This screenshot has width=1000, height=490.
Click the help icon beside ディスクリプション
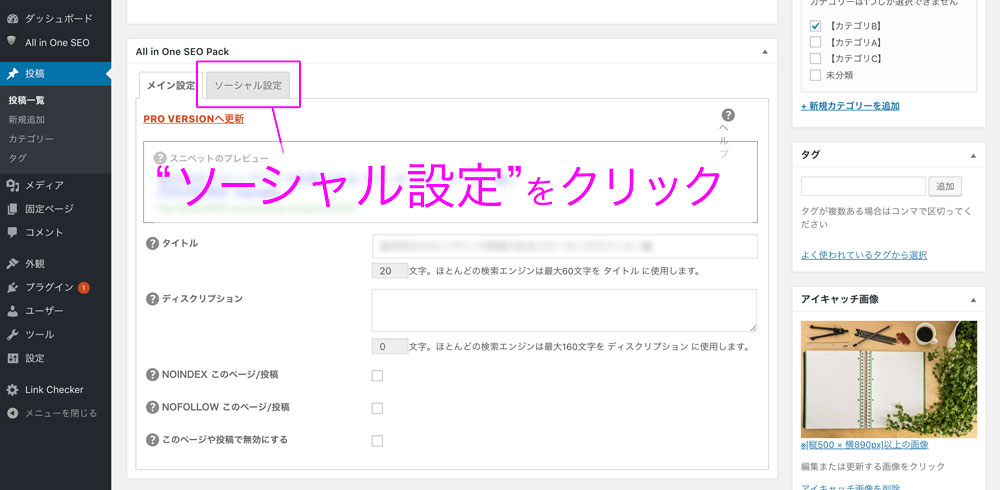point(152,299)
